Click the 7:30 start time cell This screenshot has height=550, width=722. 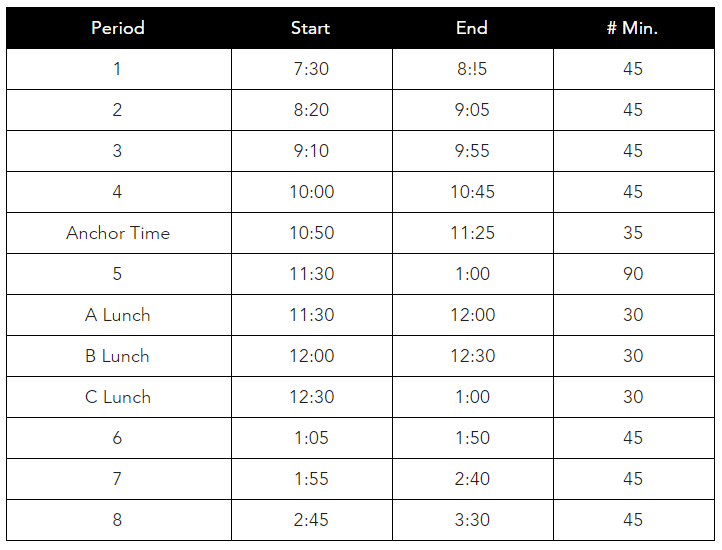(311, 69)
